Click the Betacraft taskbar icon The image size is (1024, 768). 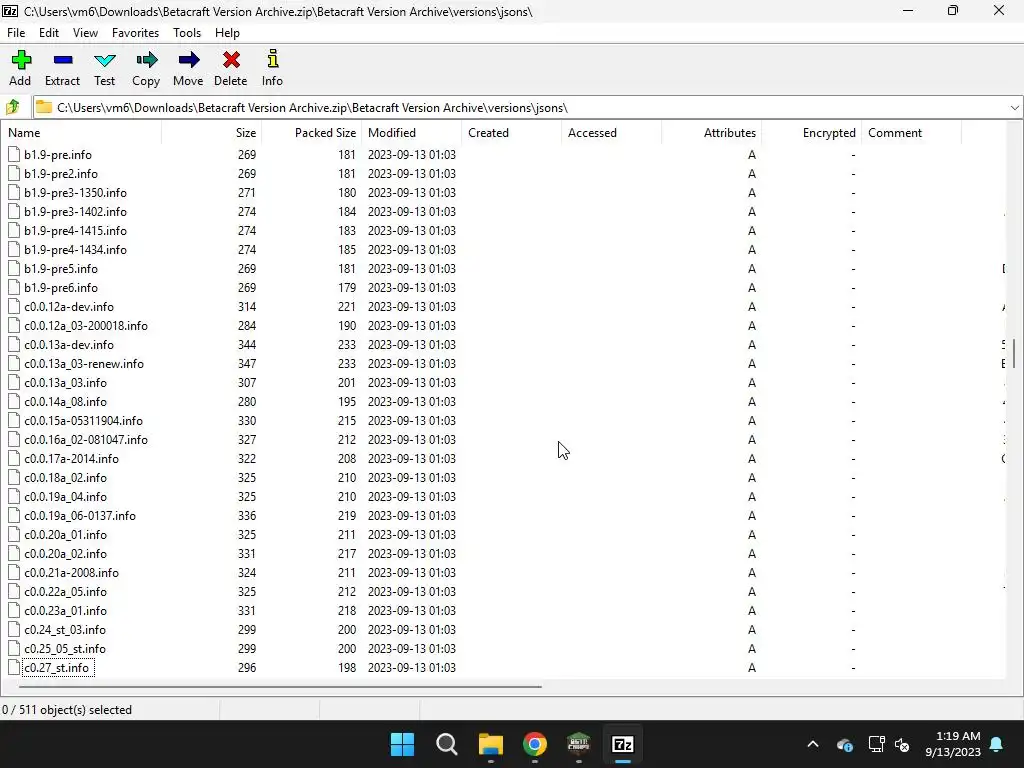pyautogui.click(x=579, y=744)
